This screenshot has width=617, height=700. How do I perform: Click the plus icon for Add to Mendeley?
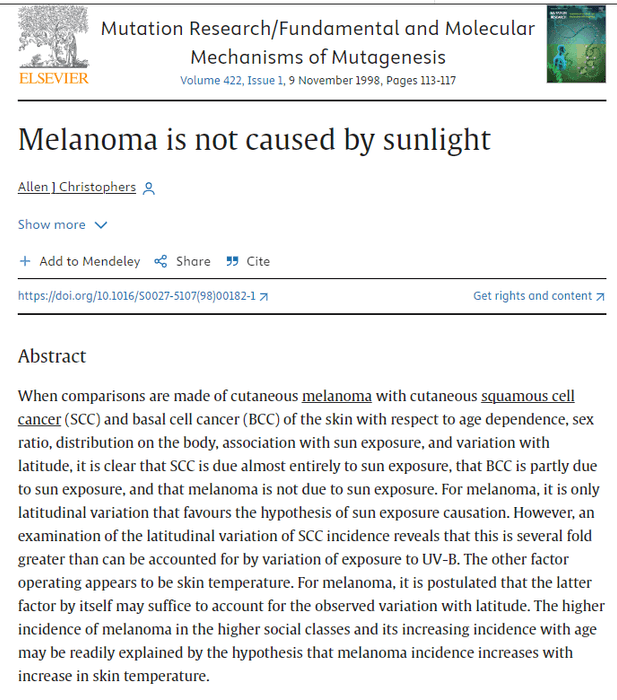point(25,261)
